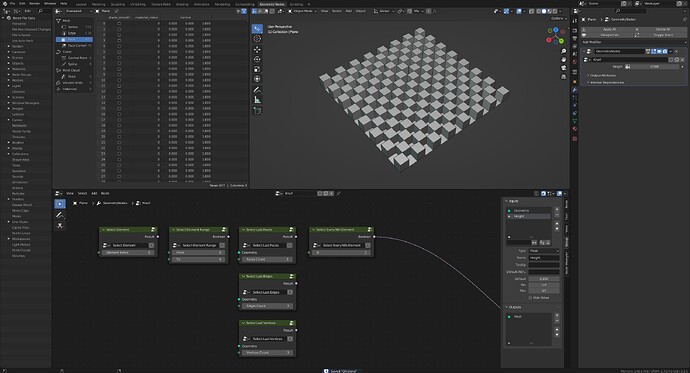Toggle spreadsheet selected-only filter button

point(239,11)
